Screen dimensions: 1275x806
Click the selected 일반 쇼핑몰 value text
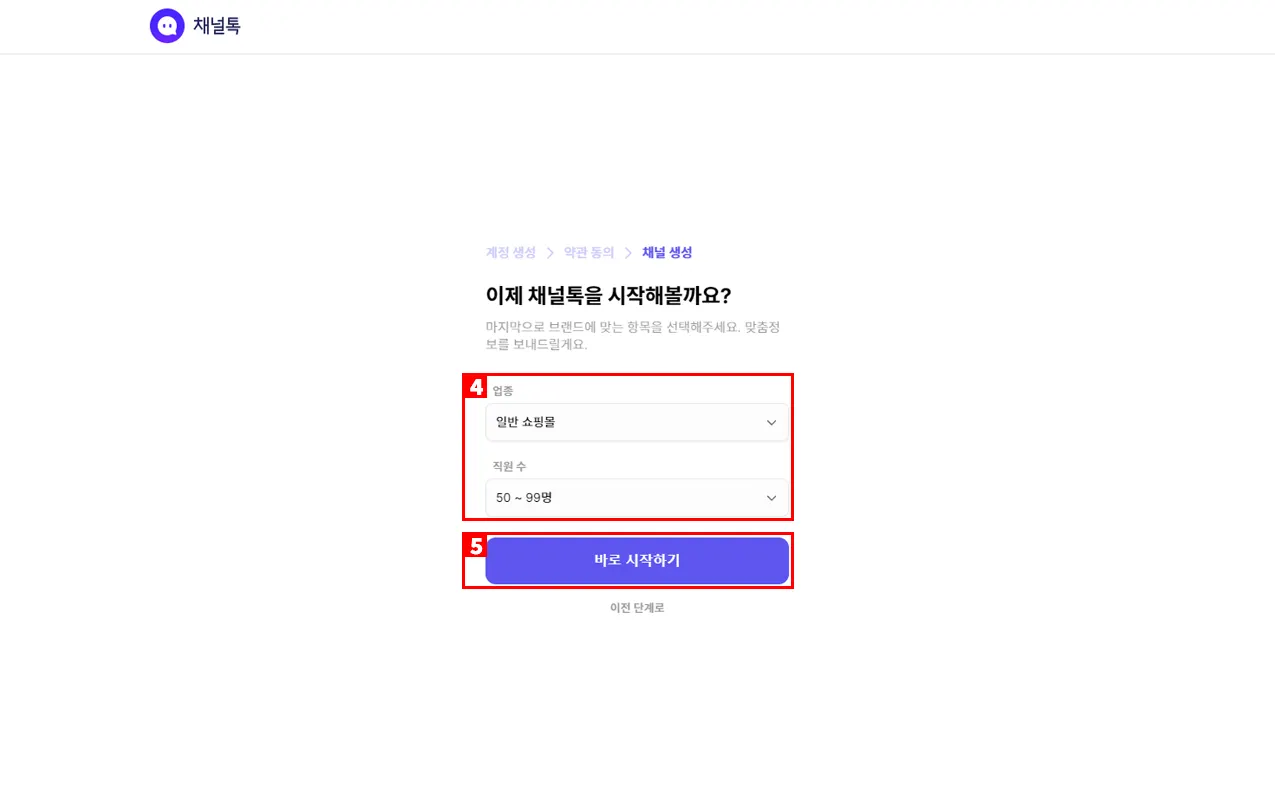[x=526, y=422]
